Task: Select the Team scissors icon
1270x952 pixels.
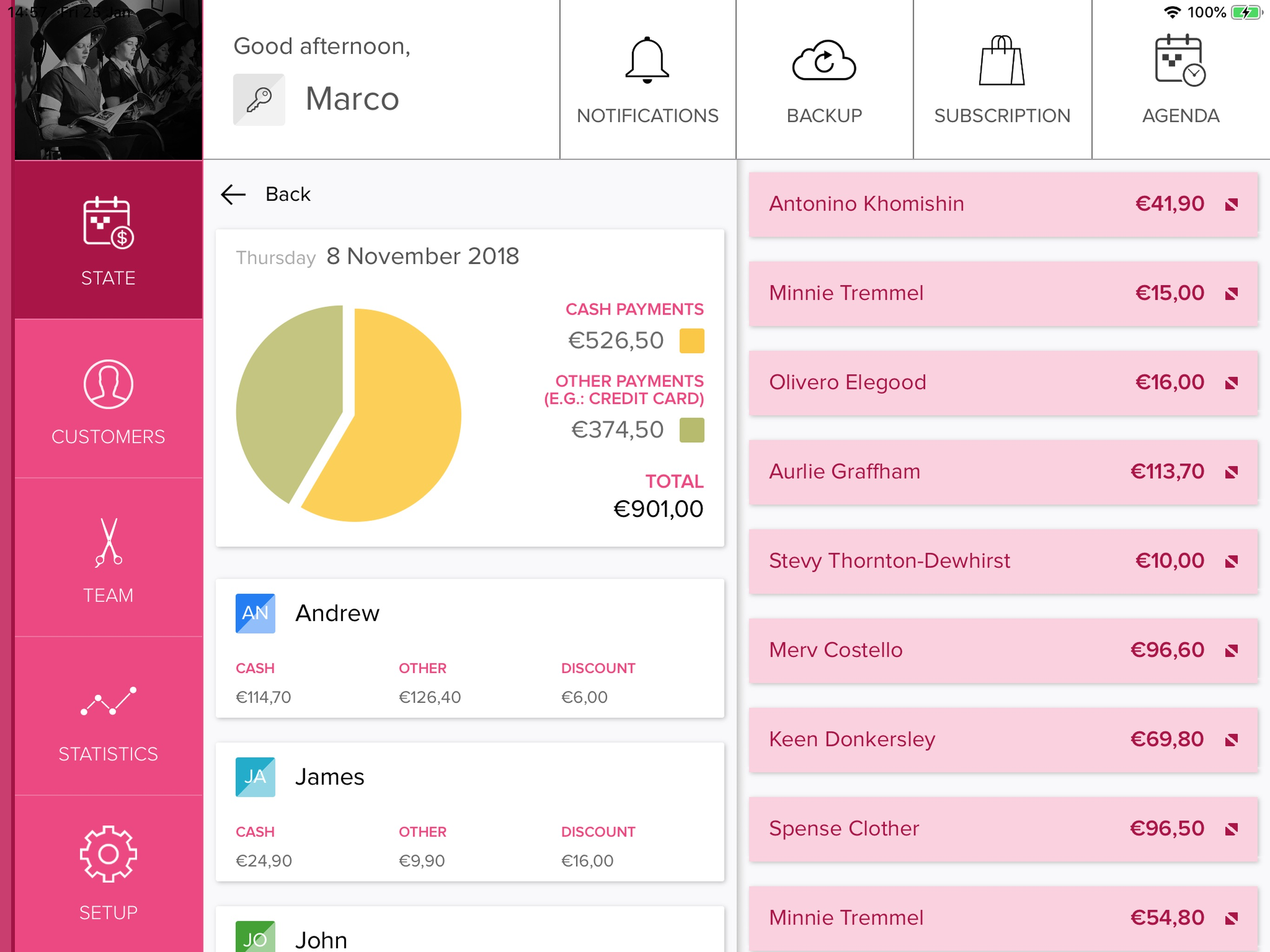Action: (108, 542)
